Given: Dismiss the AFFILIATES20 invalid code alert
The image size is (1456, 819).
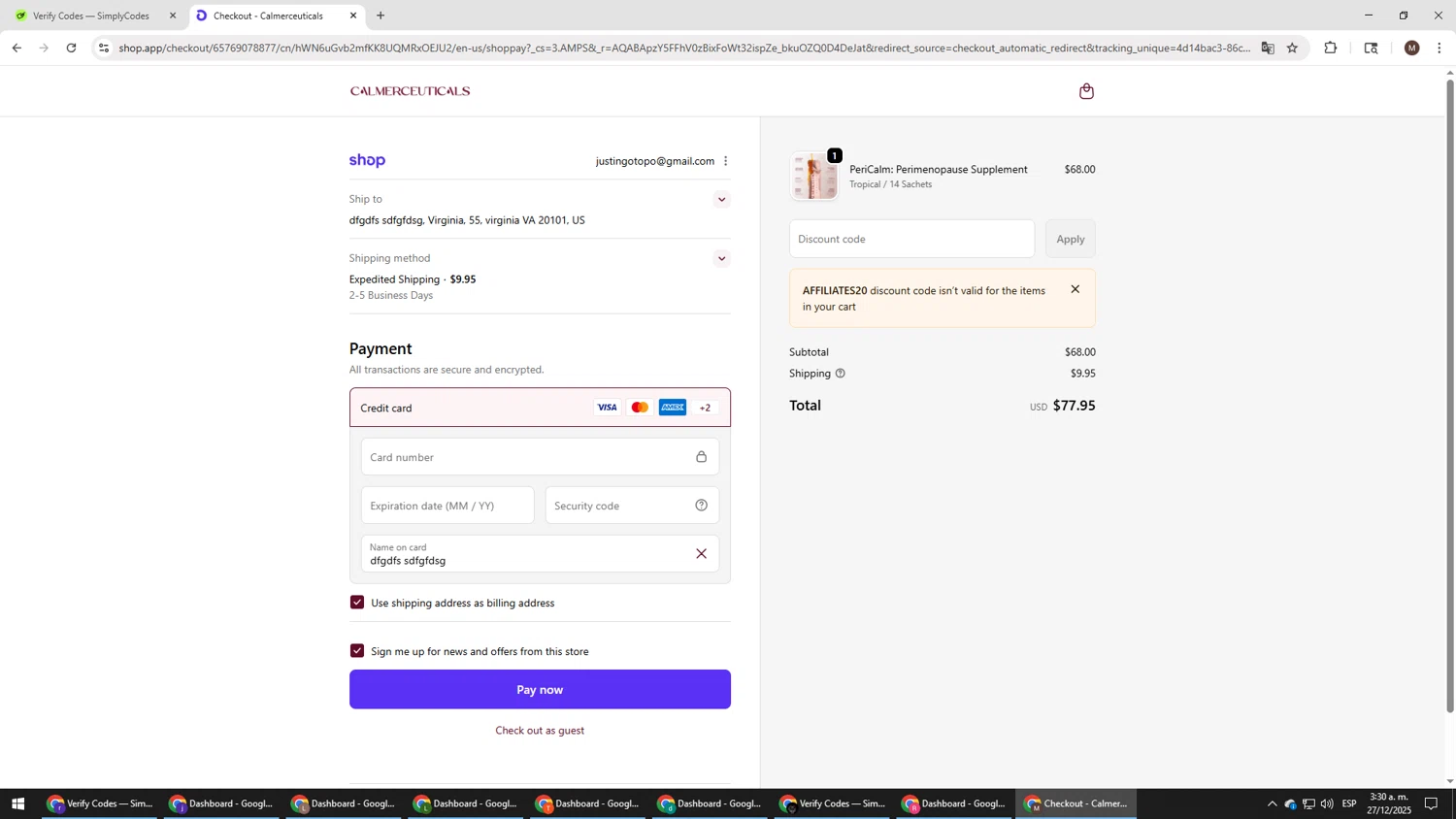Looking at the screenshot, I should pos(1075,289).
